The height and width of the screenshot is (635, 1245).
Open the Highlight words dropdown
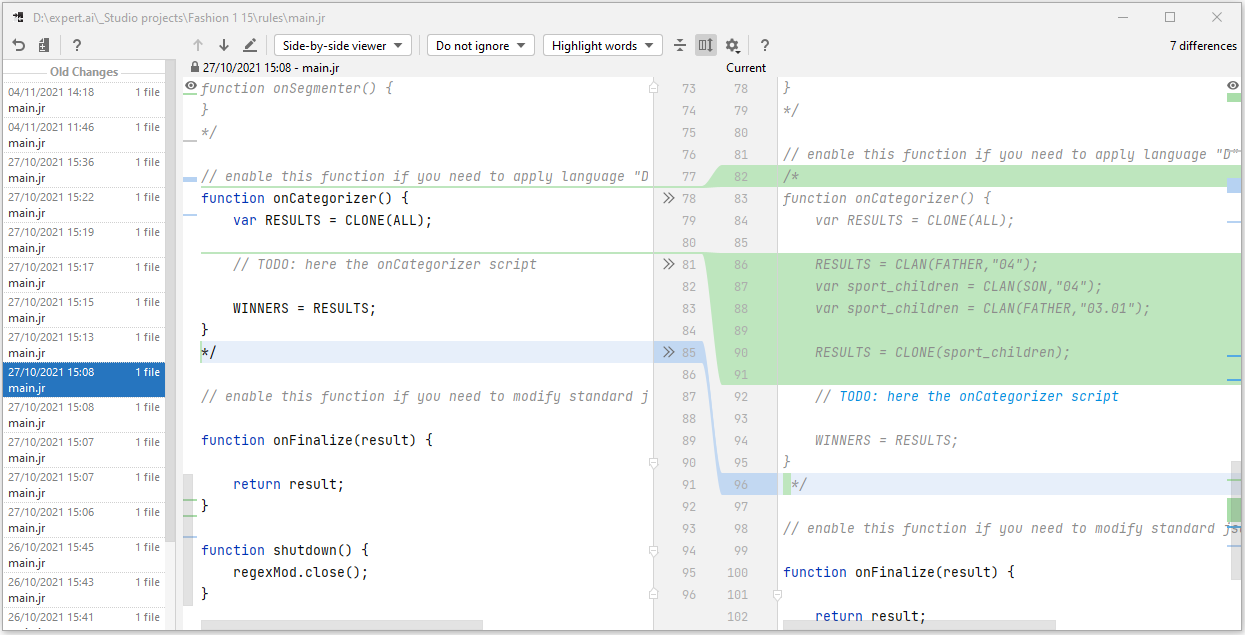(602, 45)
